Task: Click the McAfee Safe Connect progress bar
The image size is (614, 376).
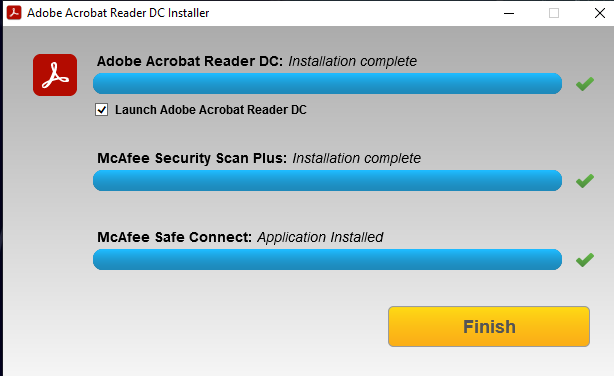Action: tap(327, 260)
